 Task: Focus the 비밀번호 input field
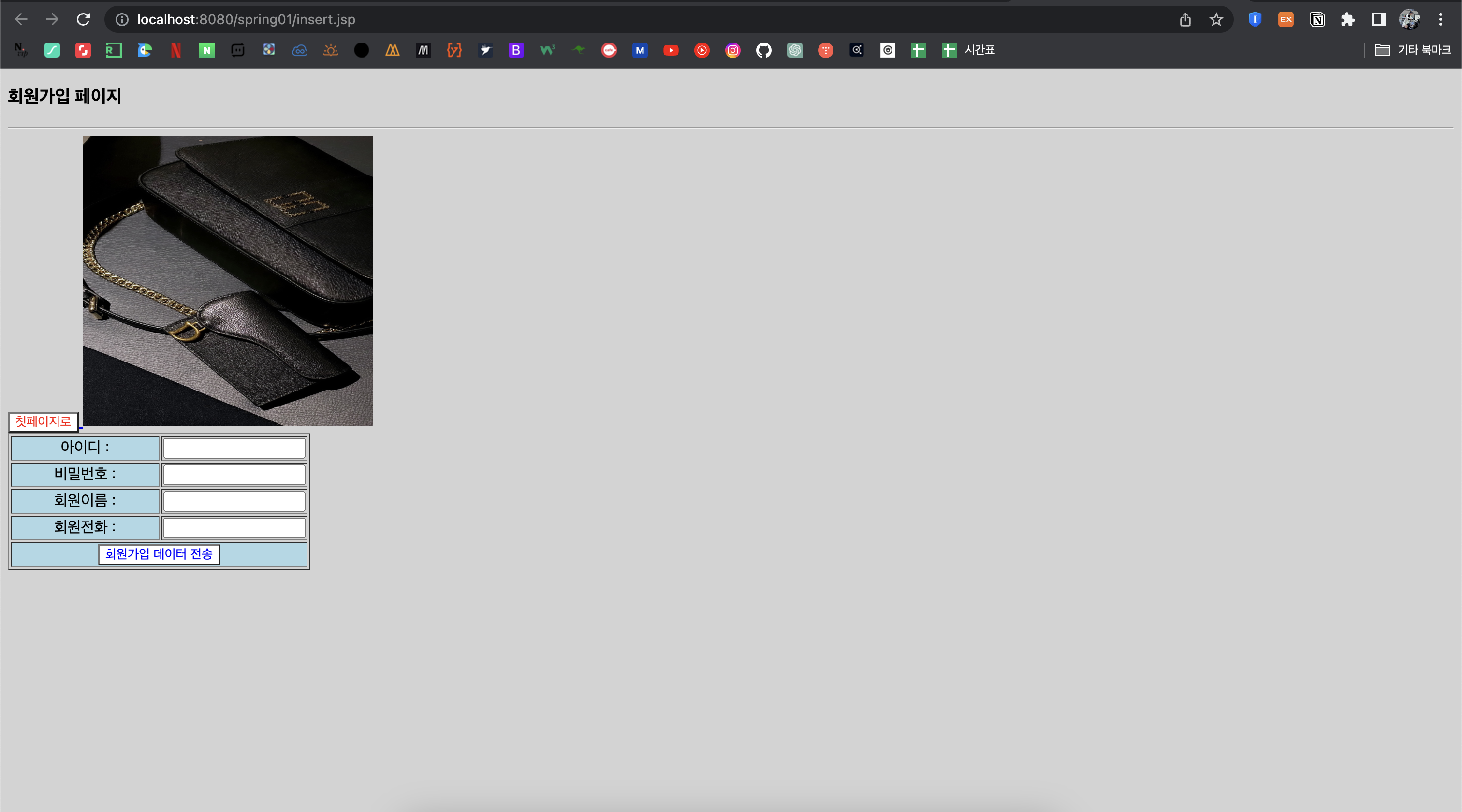(x=234, y=475)
